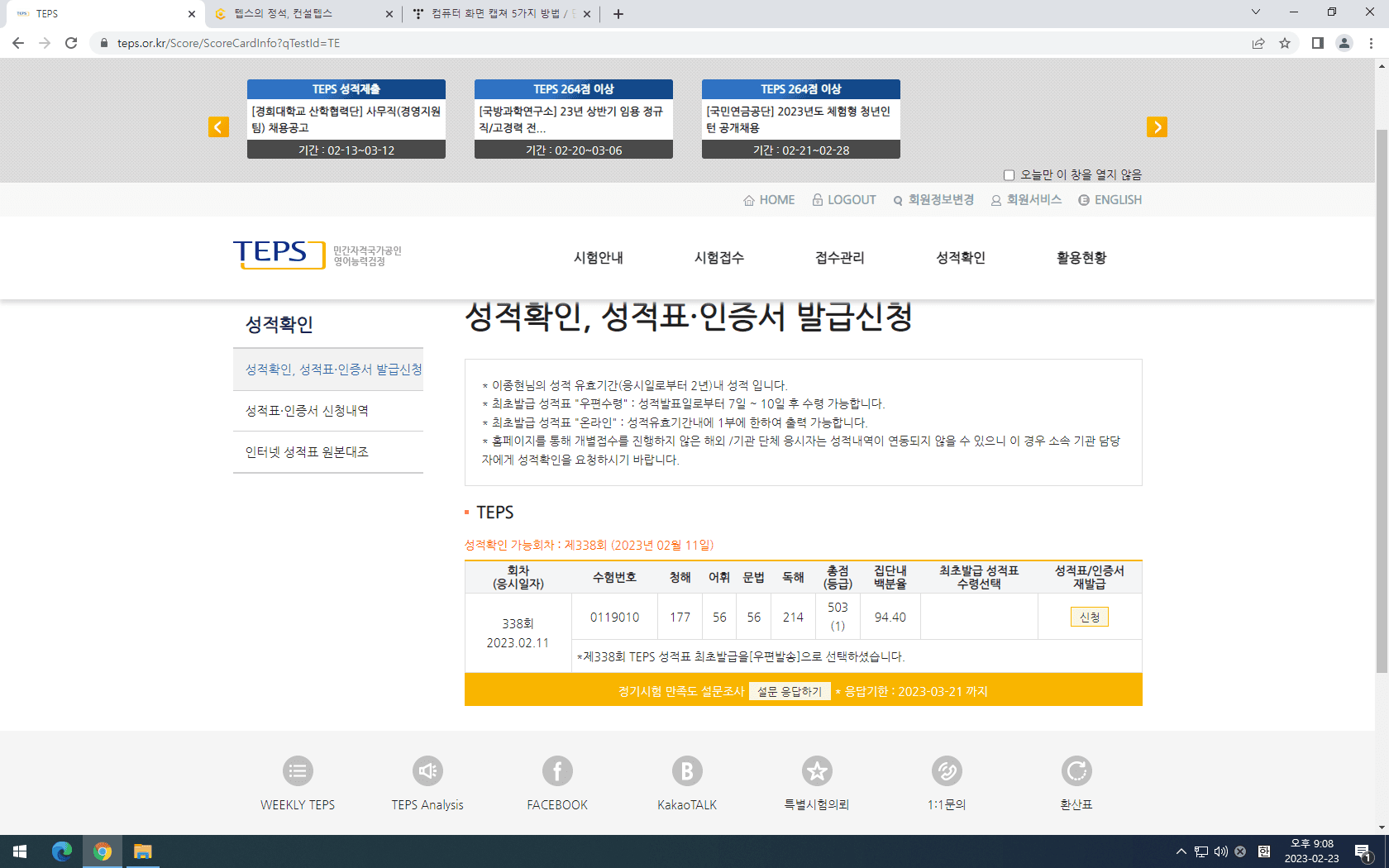Open 회원정보변경 link

(x=933, y=200)
